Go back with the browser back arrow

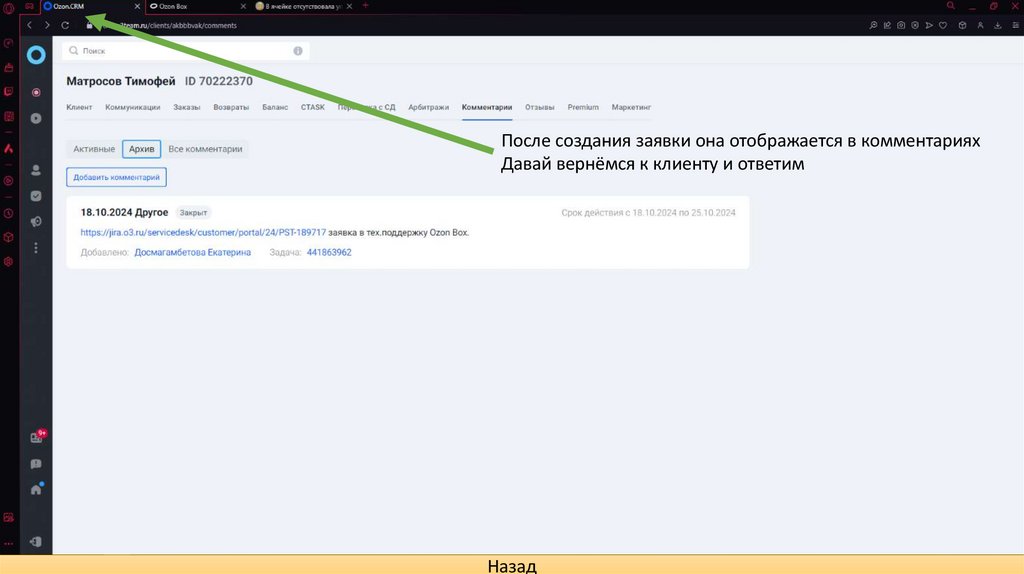29,25
